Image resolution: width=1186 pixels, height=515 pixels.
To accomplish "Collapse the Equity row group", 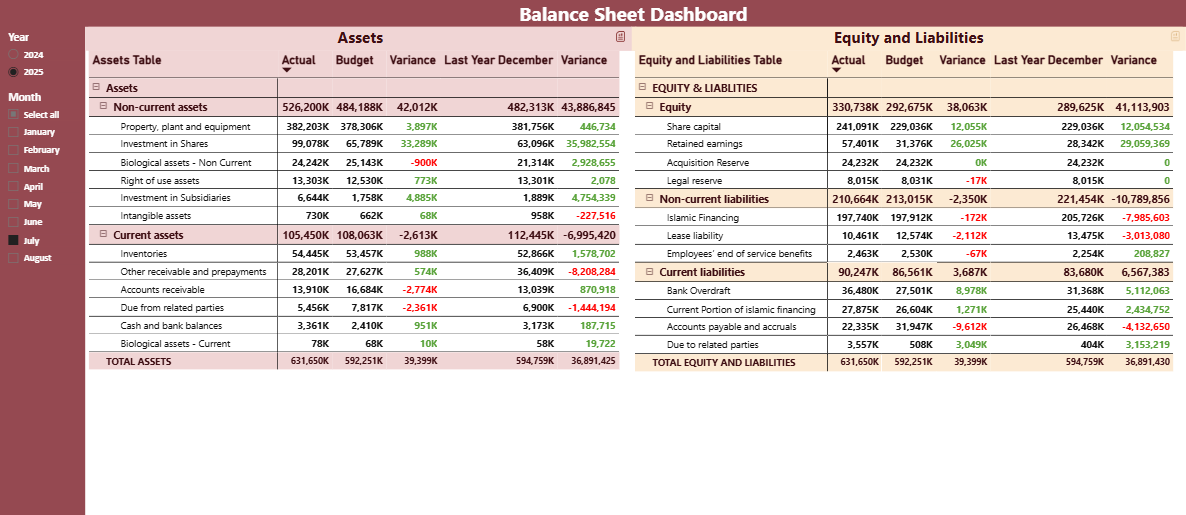I will point(650,106).
